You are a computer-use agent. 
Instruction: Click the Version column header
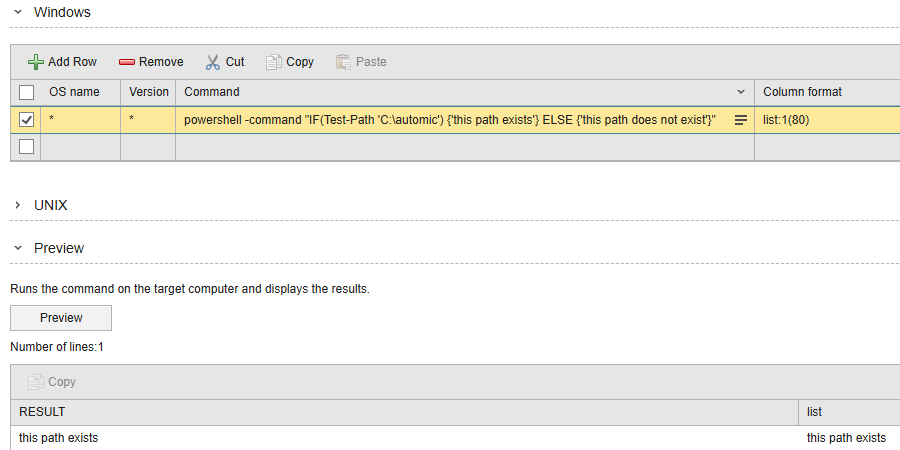point(149,92)
